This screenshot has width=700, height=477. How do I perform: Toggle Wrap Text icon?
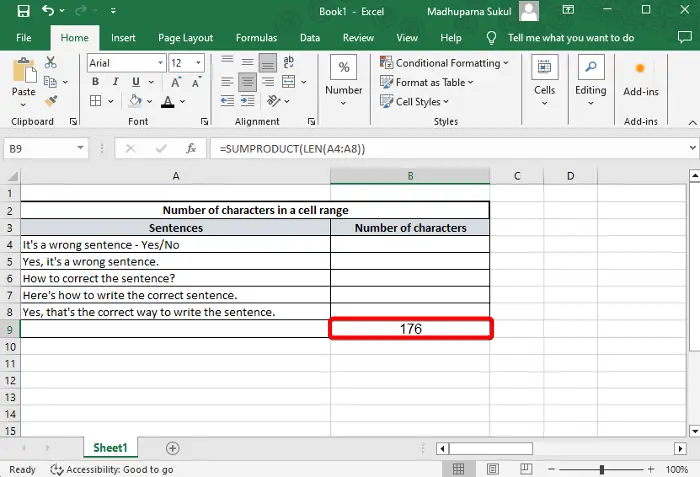click(288, 62)
